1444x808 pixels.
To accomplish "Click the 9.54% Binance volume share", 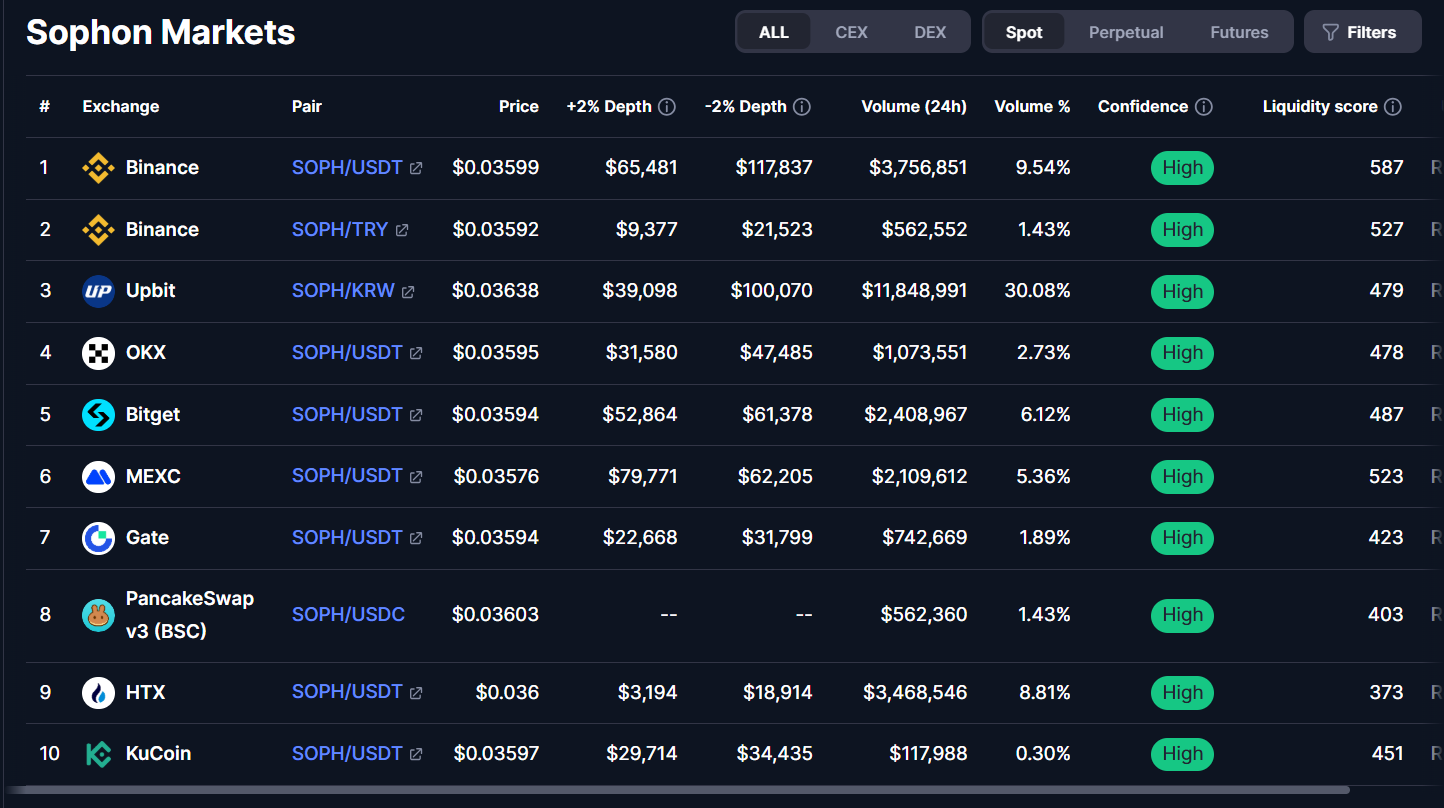I will 1043,167.
